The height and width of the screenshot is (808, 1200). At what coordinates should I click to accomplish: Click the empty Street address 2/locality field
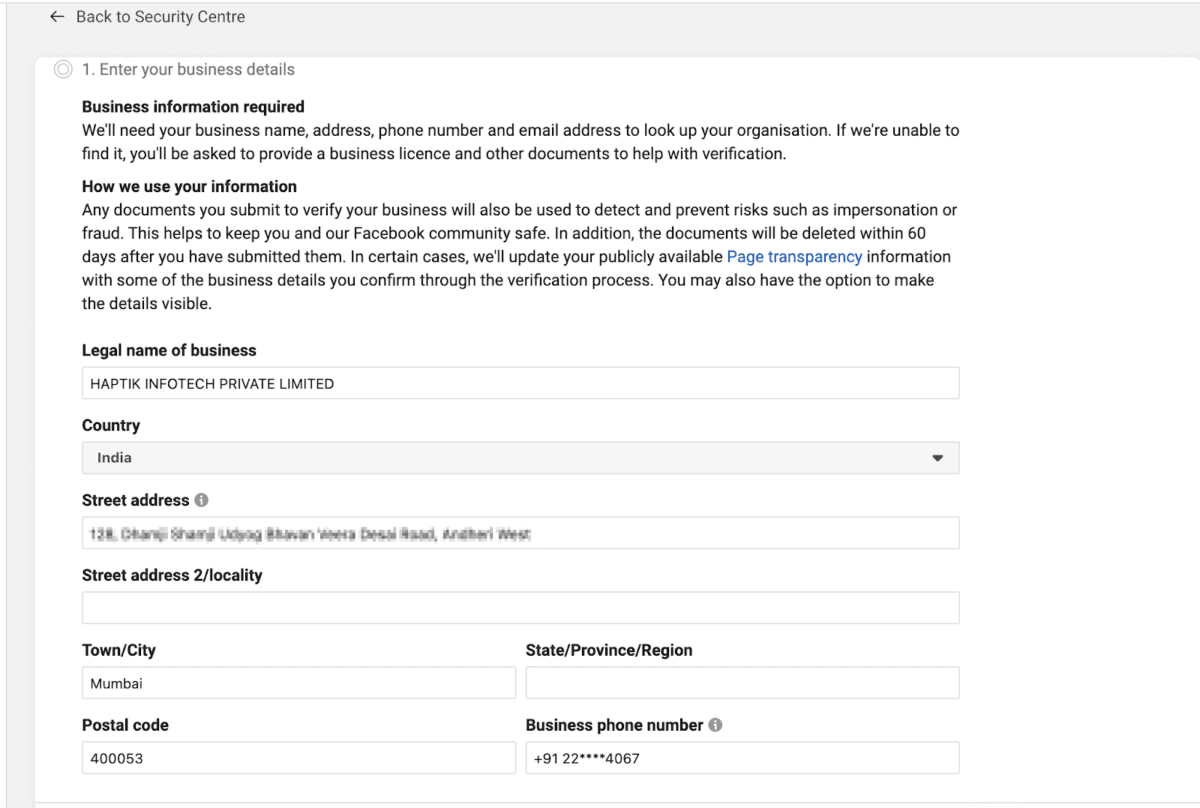click(520, 607)
